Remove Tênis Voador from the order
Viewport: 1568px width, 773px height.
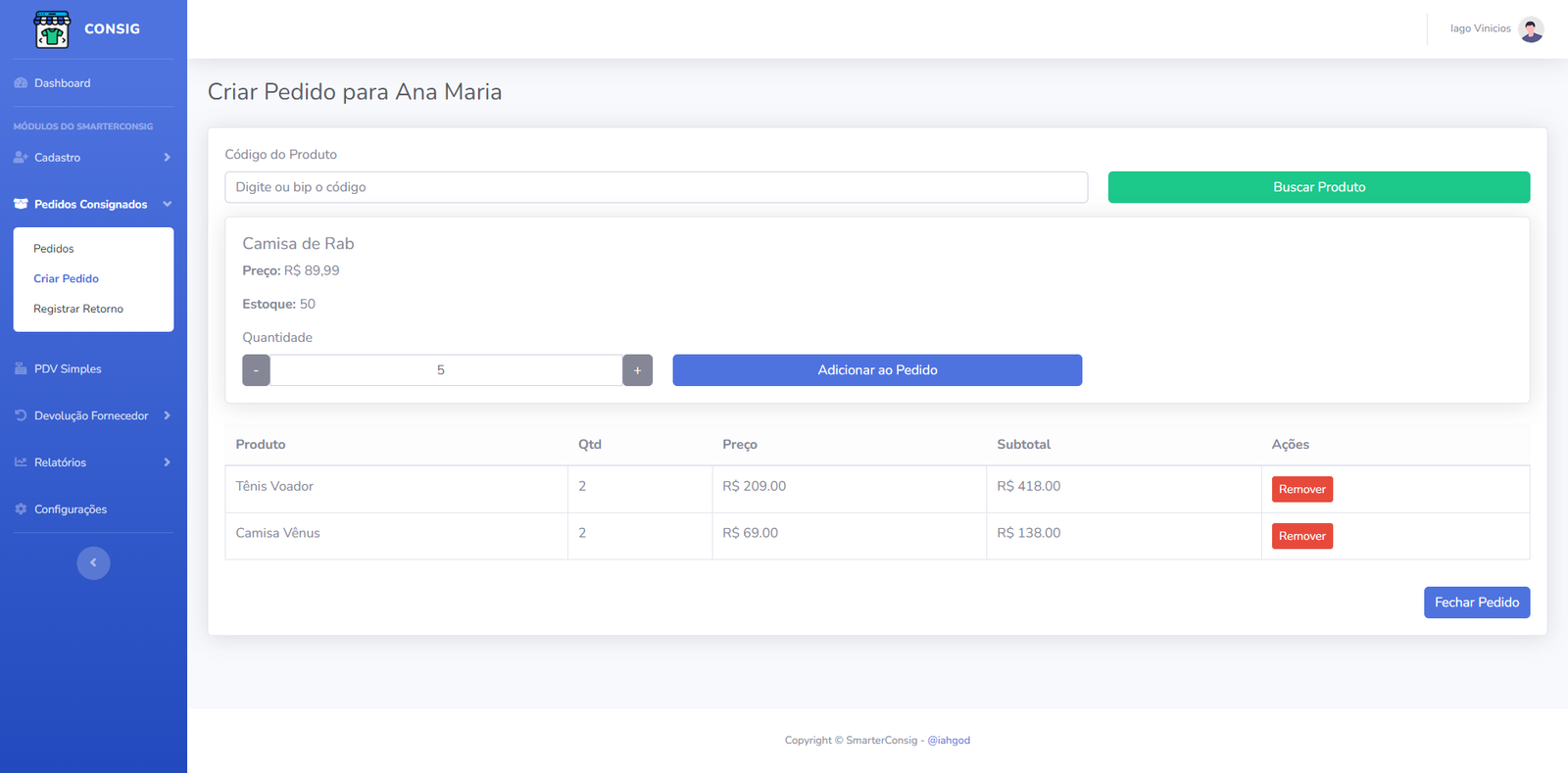(x=1301, y=489)
